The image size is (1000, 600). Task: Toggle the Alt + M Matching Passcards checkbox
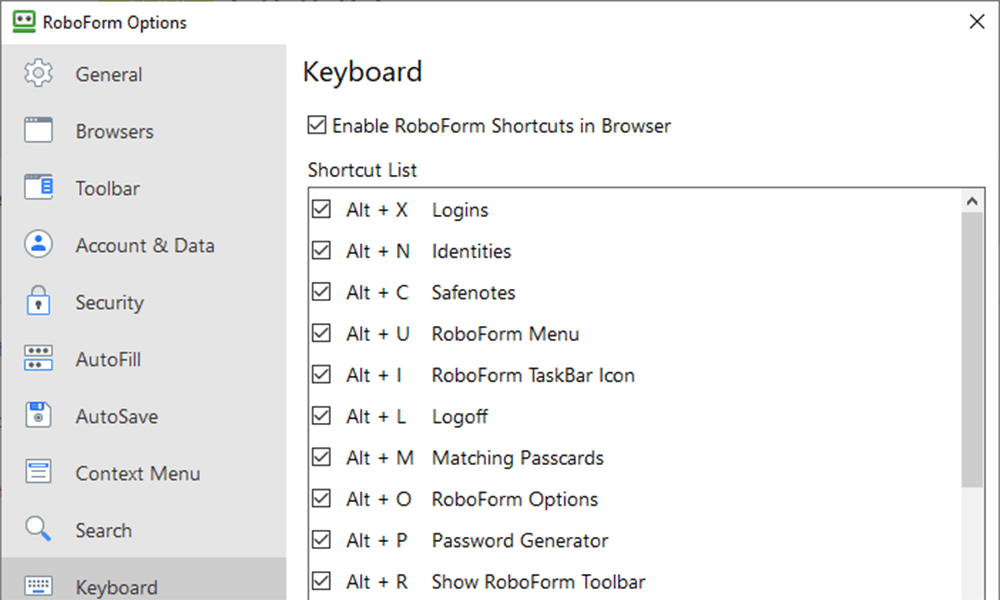[321, 457]
